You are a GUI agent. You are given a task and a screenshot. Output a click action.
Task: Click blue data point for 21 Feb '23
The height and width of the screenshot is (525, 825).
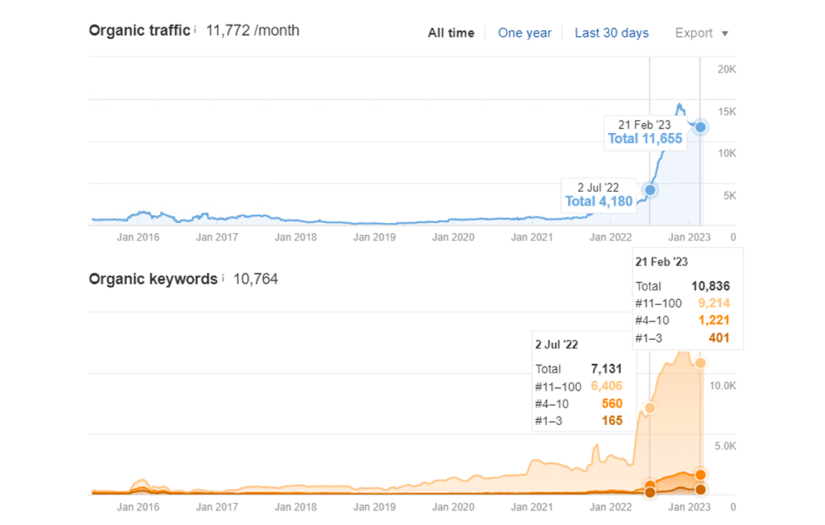click(x=701, y=127)
